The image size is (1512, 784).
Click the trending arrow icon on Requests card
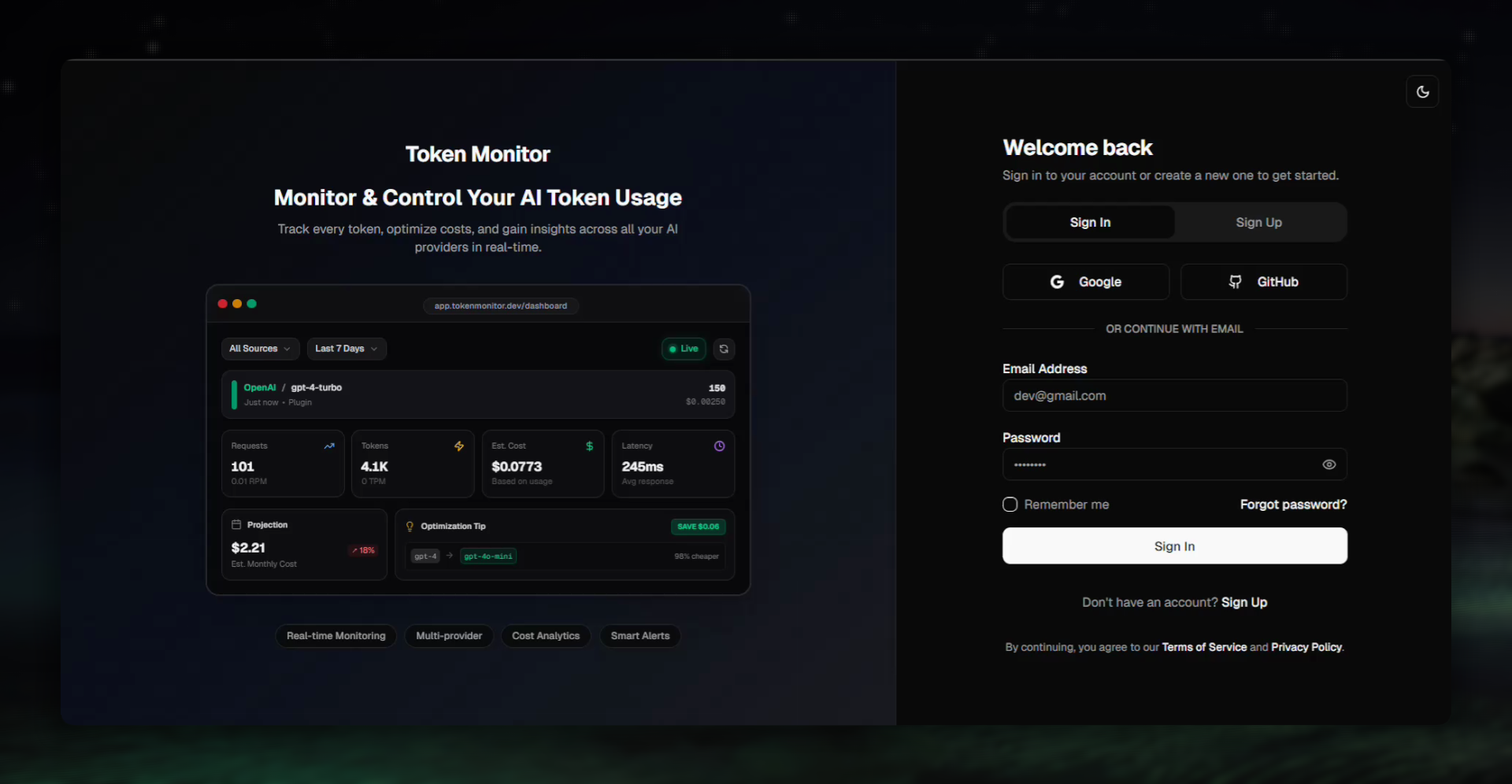click(x=329, y=446)
